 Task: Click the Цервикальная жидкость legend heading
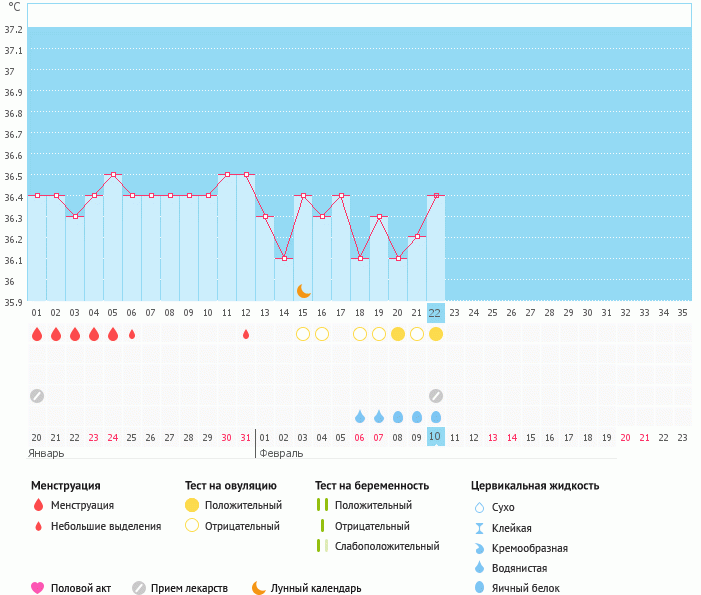[535, 486]
